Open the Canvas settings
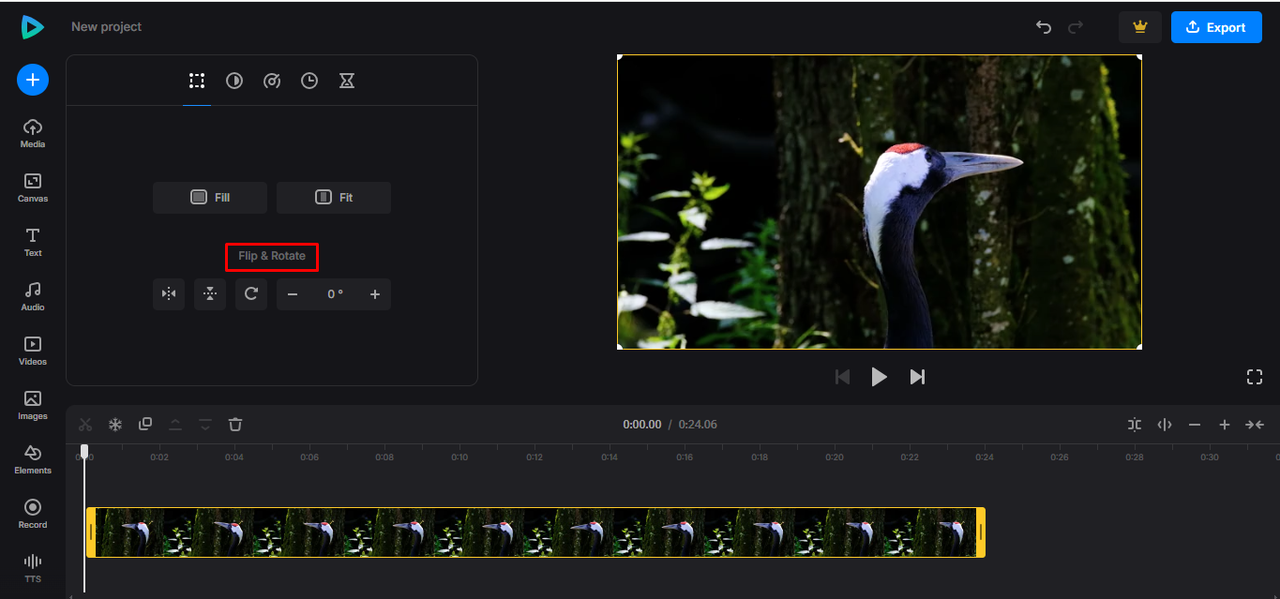The width and height of the screenshot is (1280, 599). click(33, 187)
